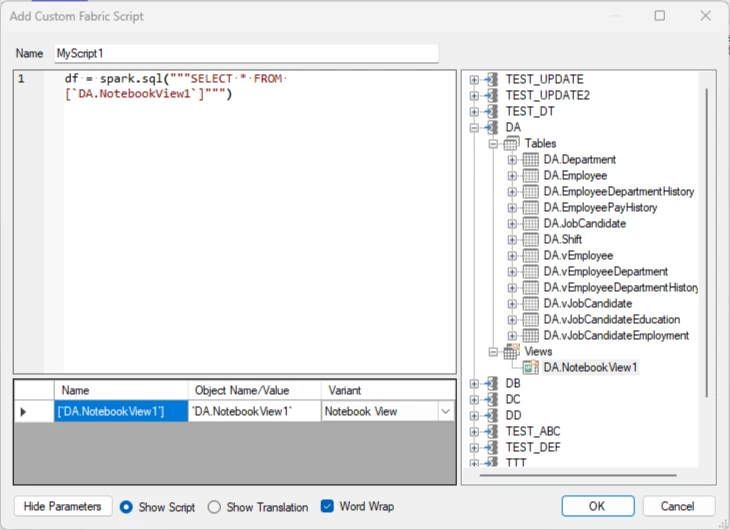Screen dimensions: 730x530
Task: Select the TEST_DEF tree label
Action: coord(533,448)
